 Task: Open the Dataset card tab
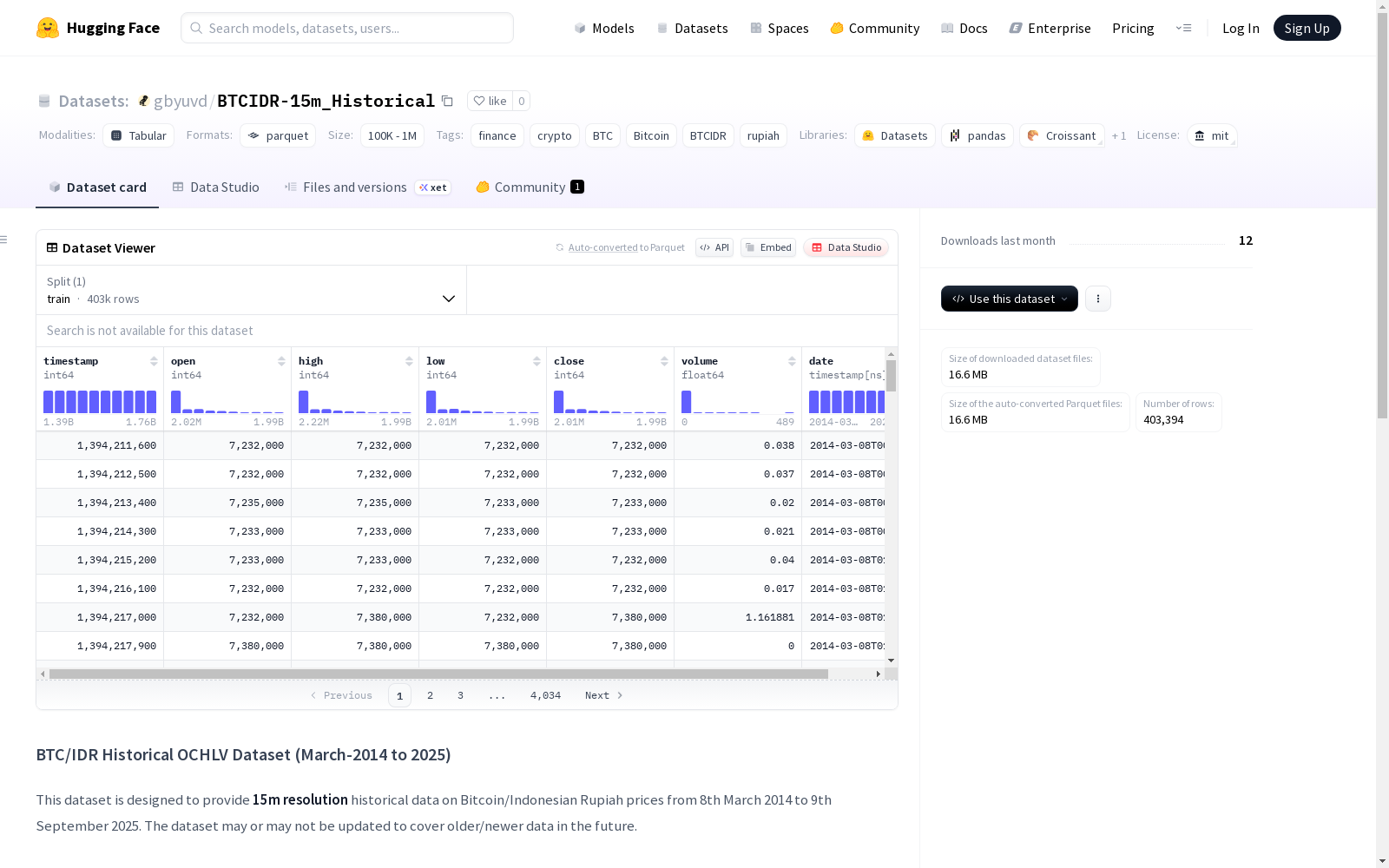[97, 187]
